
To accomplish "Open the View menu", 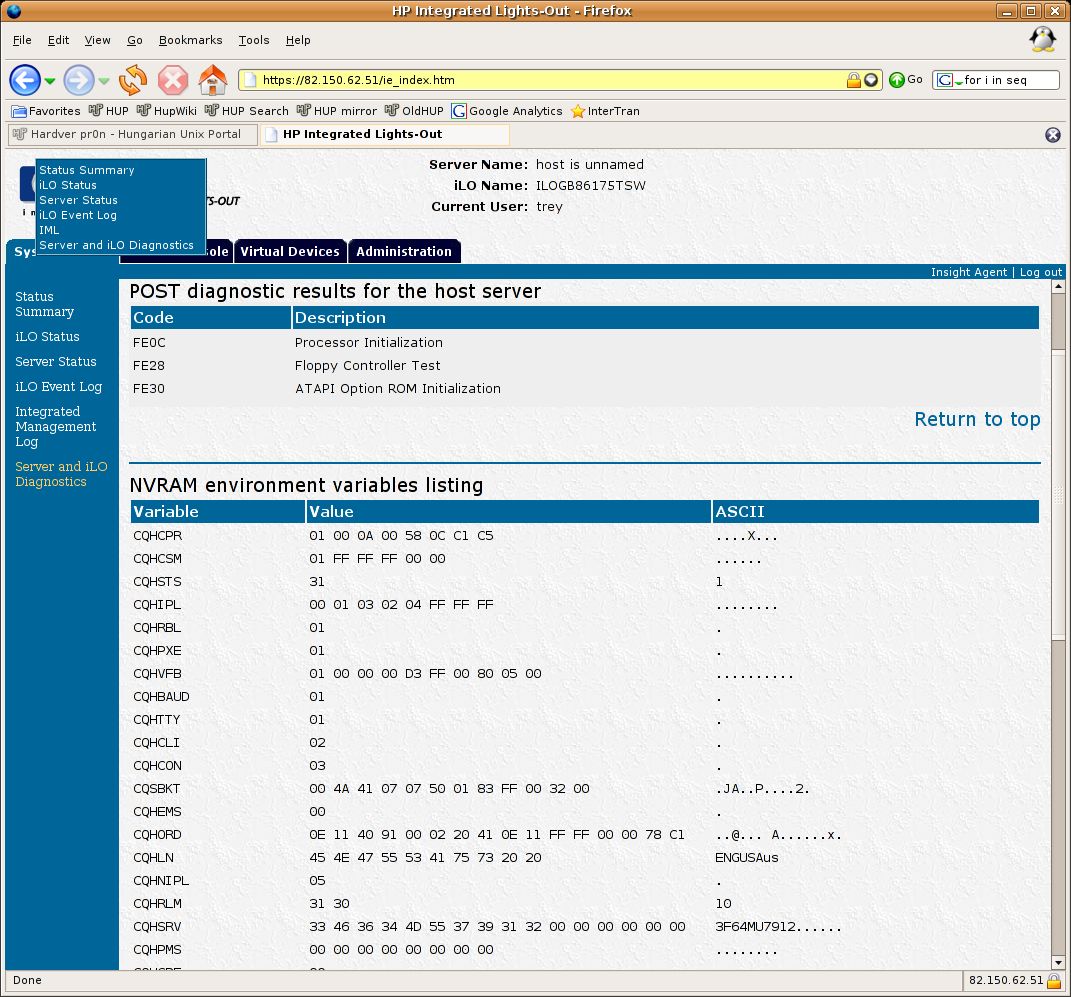I will [x=97, y=40].
